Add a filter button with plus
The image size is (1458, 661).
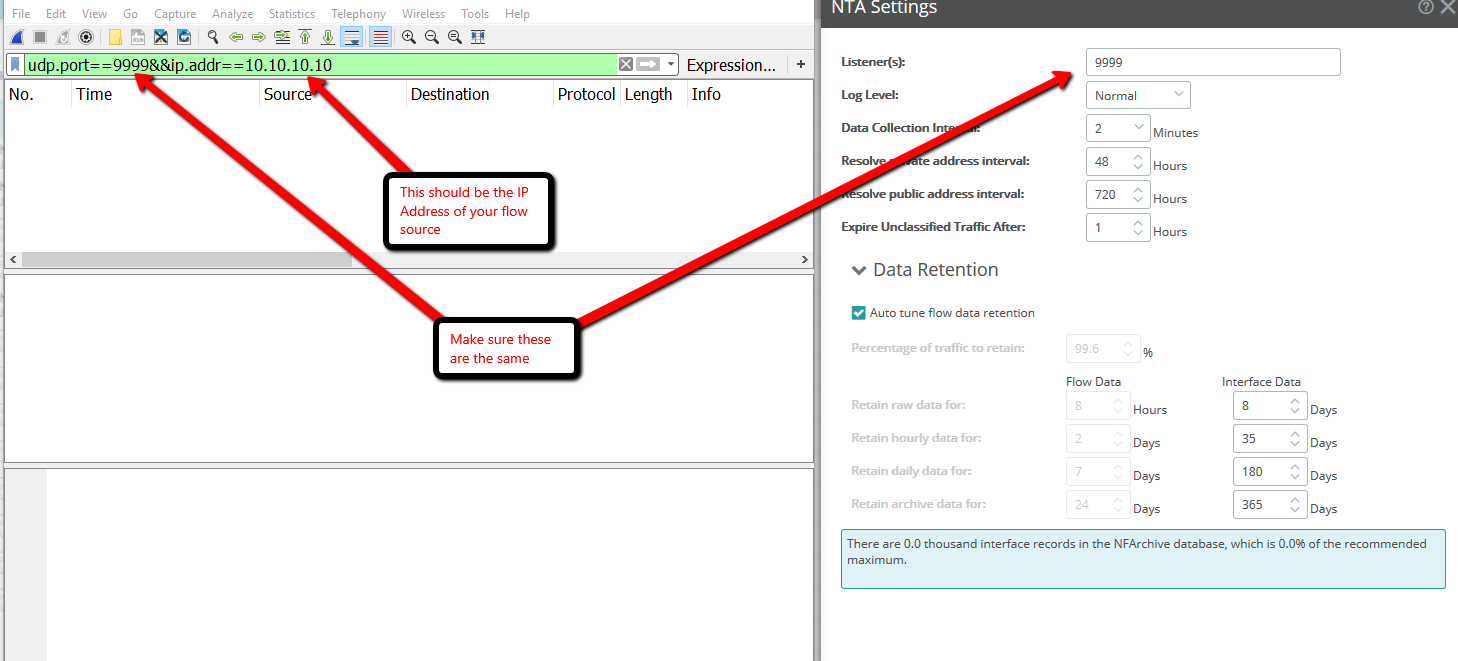(800, 65)
